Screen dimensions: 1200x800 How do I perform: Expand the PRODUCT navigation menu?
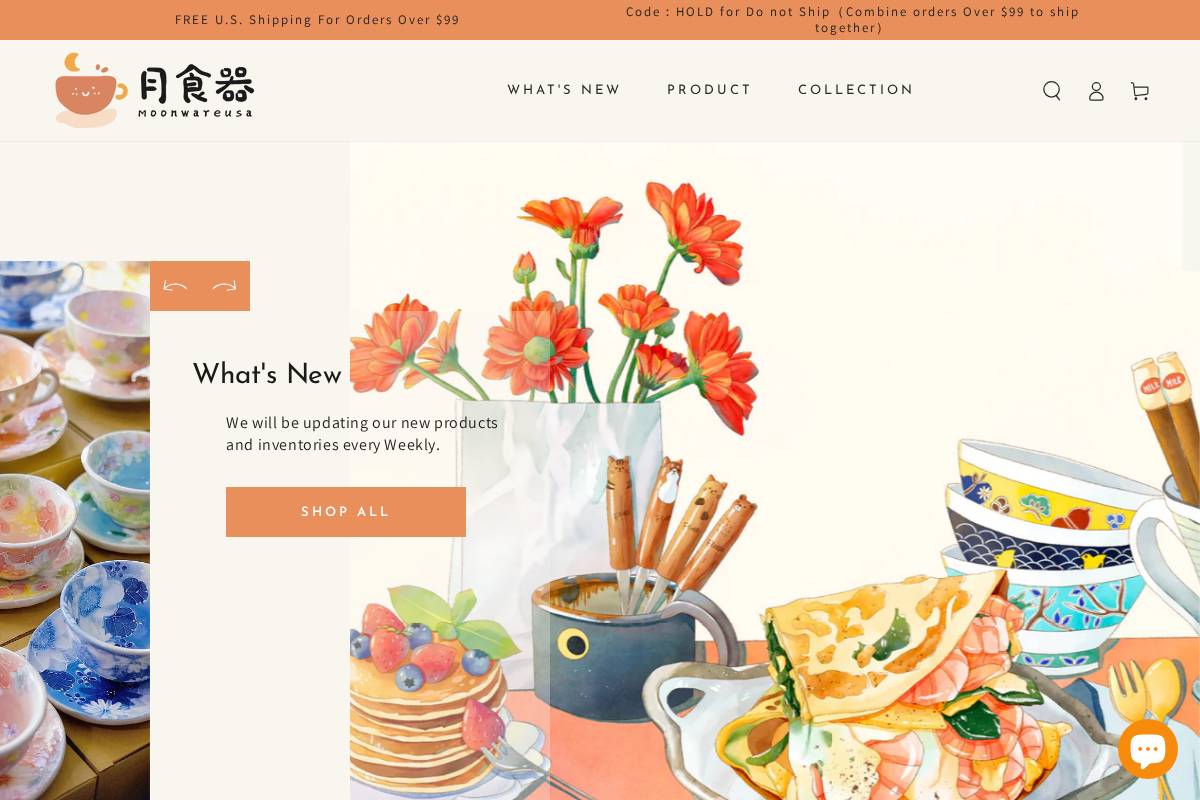(x=709, y=90)
